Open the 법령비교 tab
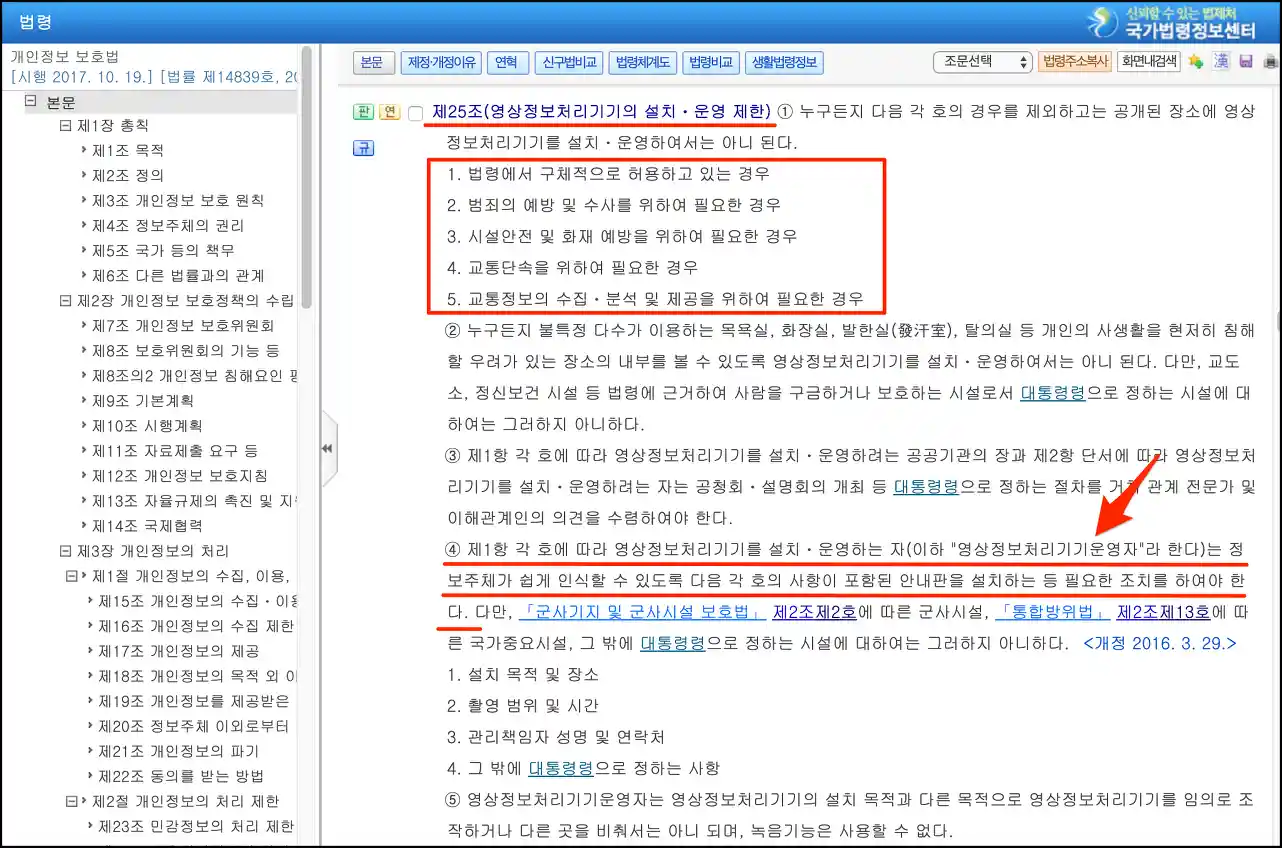1282x848 pixels. point(710,62)
